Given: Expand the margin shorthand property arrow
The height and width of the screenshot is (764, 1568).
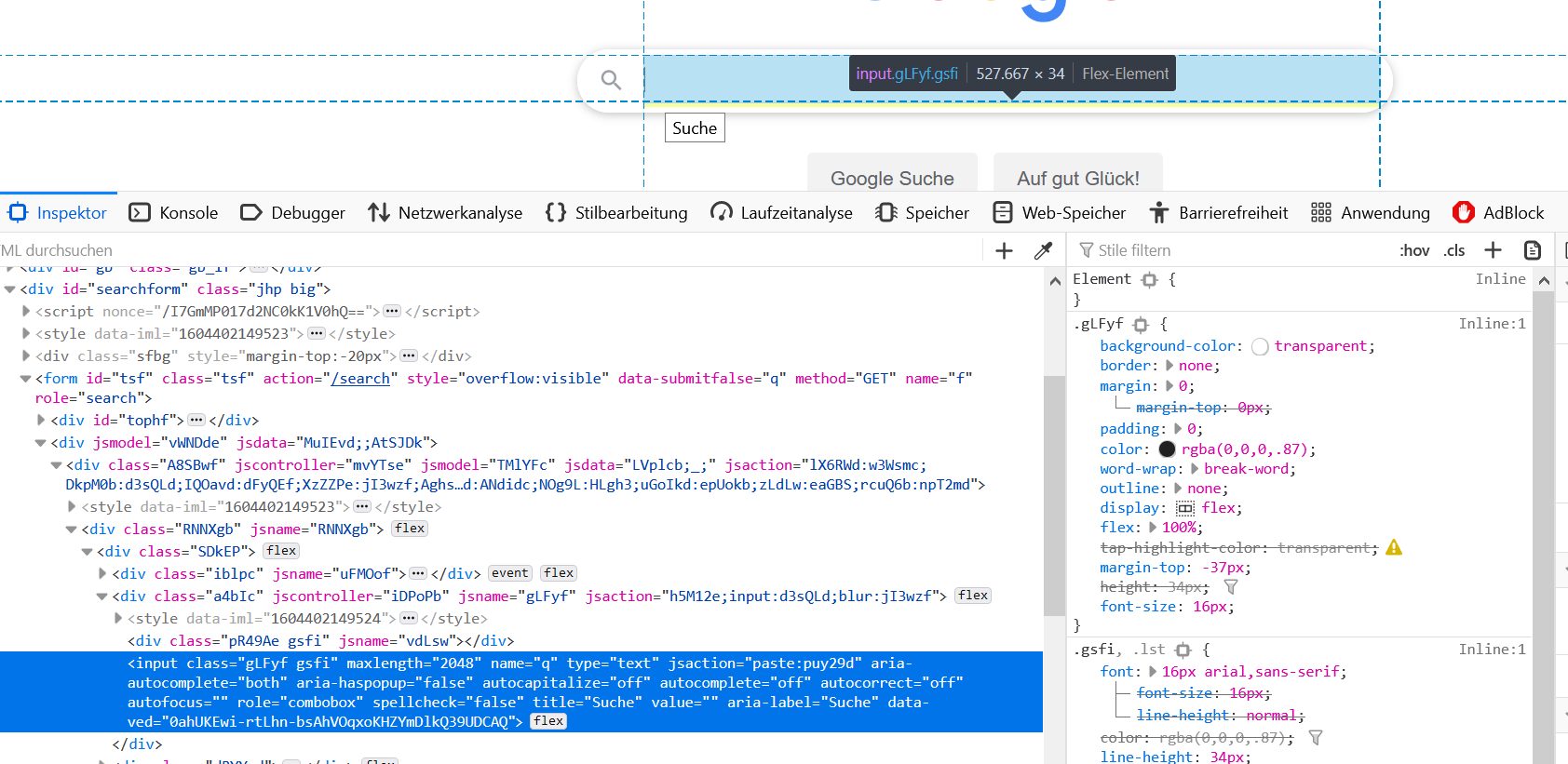Looking at the screenshot, I should click(x=1169, y=386).
